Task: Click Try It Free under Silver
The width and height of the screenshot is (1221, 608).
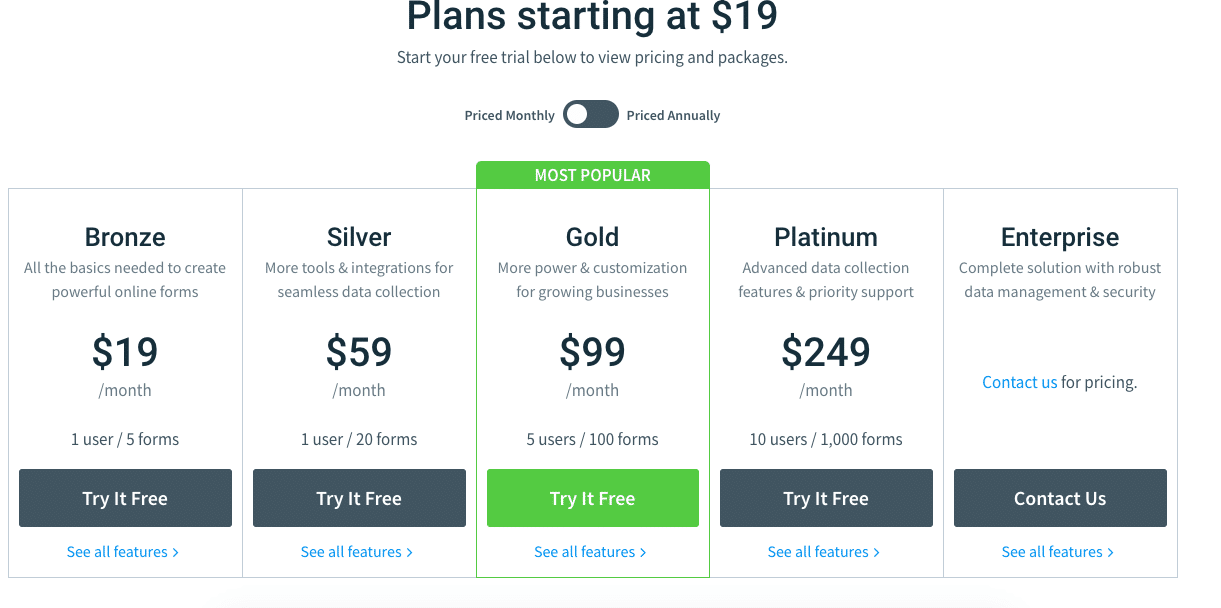Action: pos(359,498)
